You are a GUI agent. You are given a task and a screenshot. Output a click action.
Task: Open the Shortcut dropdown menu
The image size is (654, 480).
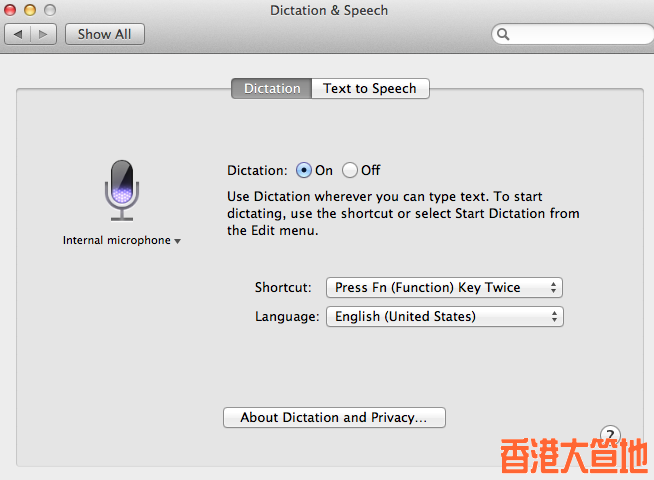click(444, 287)
